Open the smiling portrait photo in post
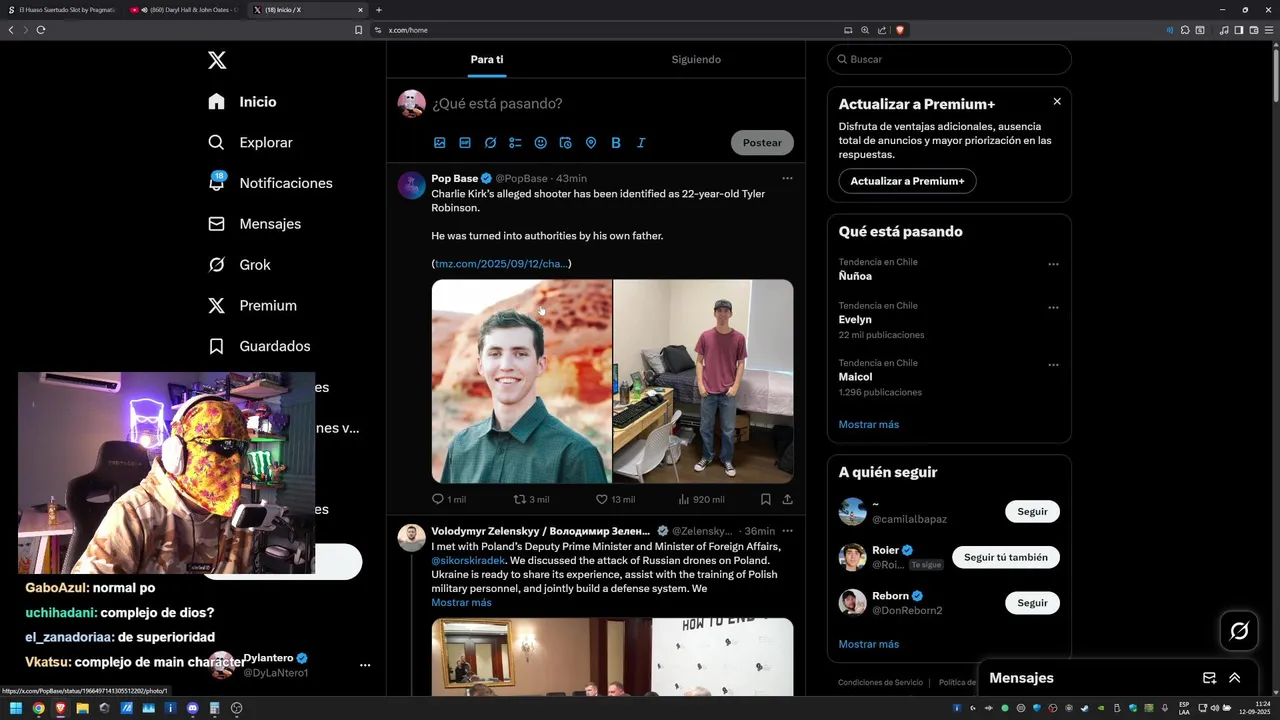The width and height of the screenshot is (1280, 720). pos(521,381)
